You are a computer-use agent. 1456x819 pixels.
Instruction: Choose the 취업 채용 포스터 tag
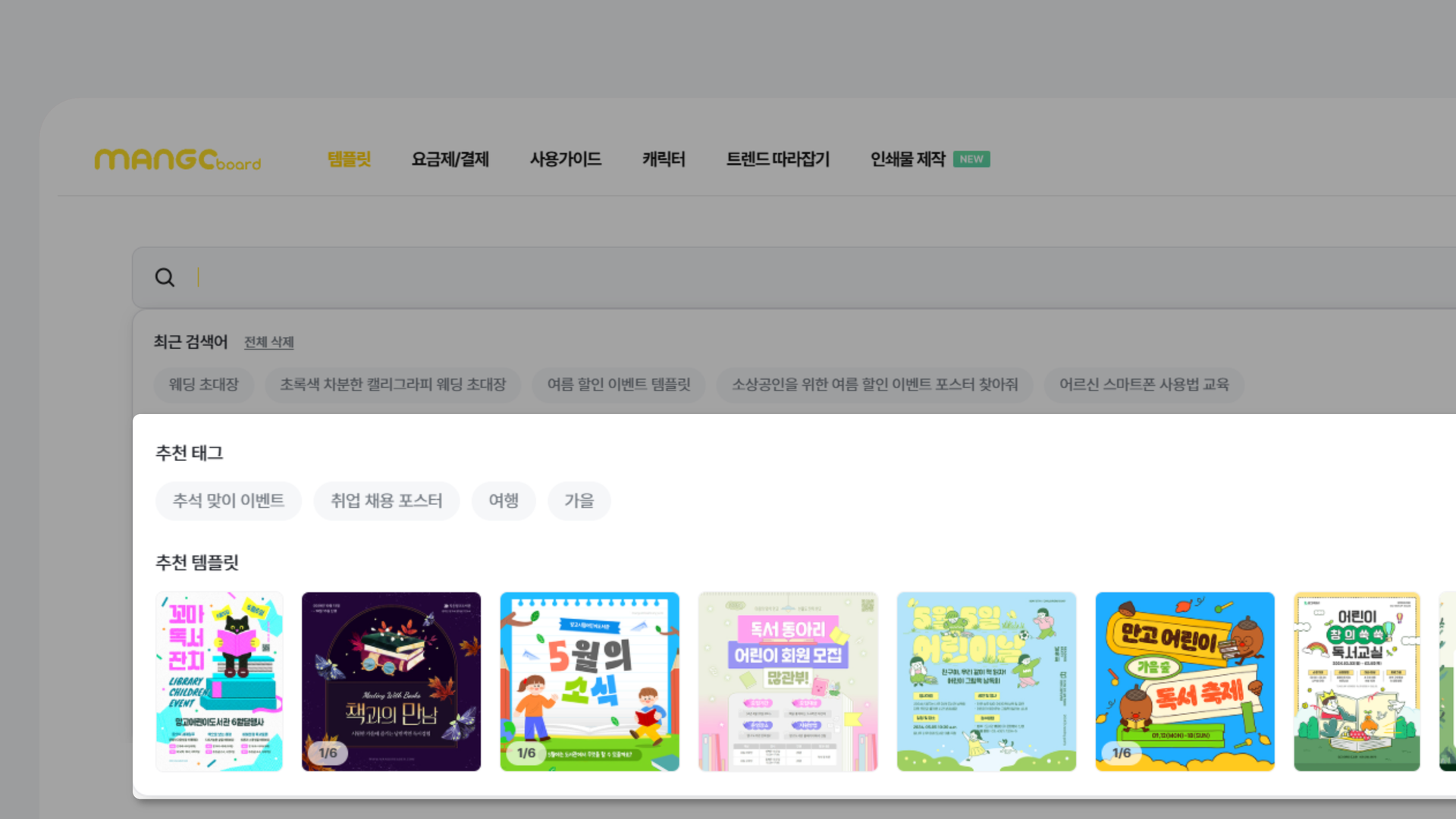[x=386, y=500]
